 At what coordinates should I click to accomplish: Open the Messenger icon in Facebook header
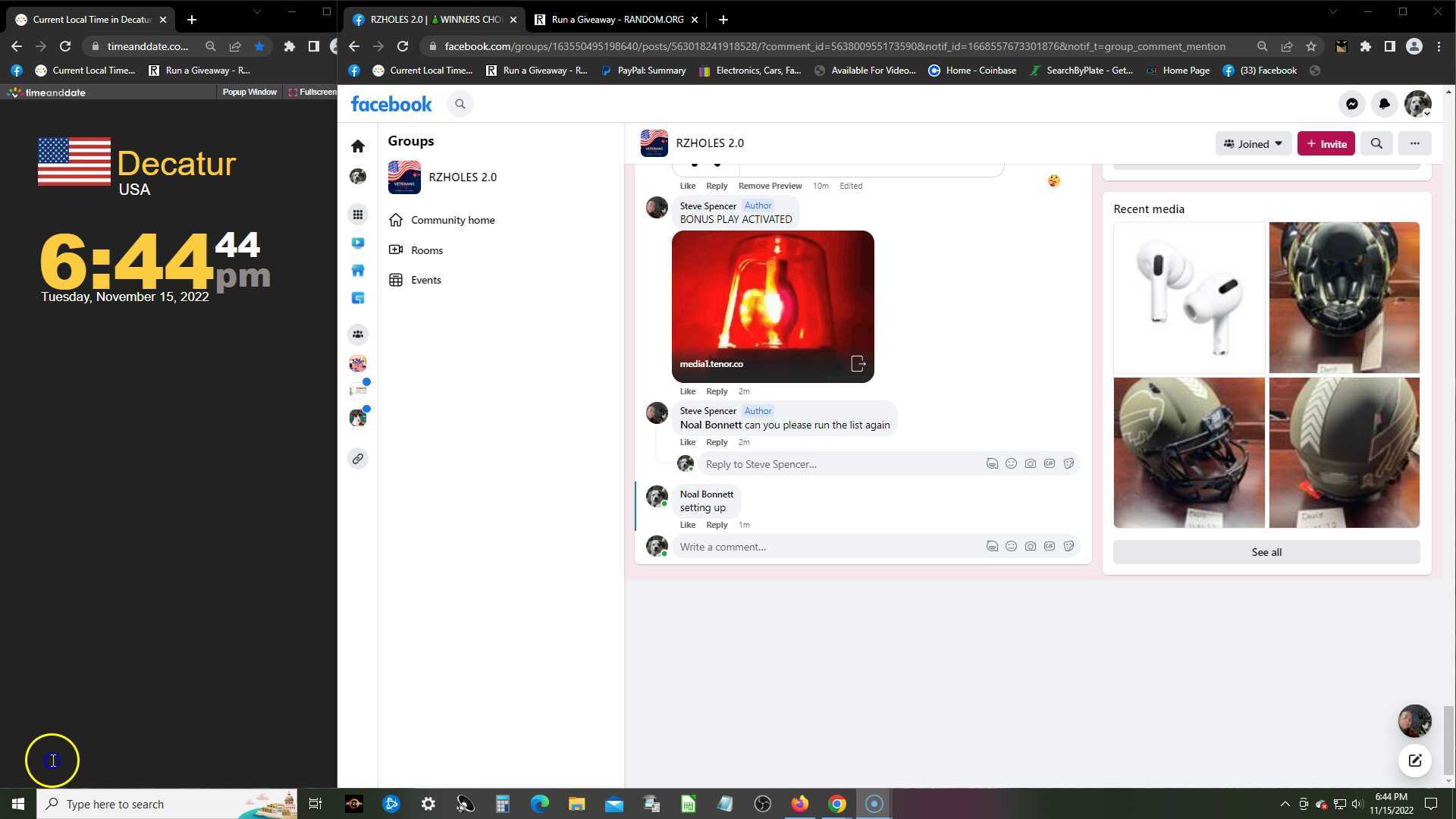click(1351, 105)
